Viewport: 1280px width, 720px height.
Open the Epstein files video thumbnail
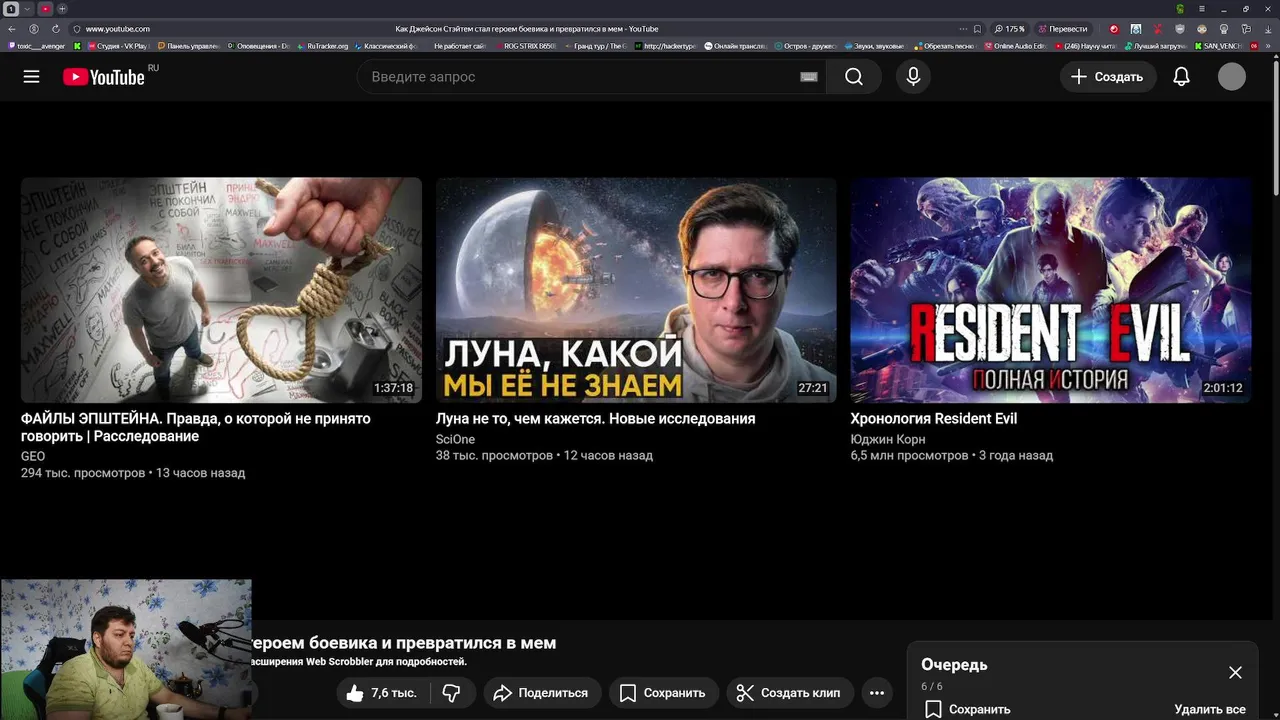point(221,290)
